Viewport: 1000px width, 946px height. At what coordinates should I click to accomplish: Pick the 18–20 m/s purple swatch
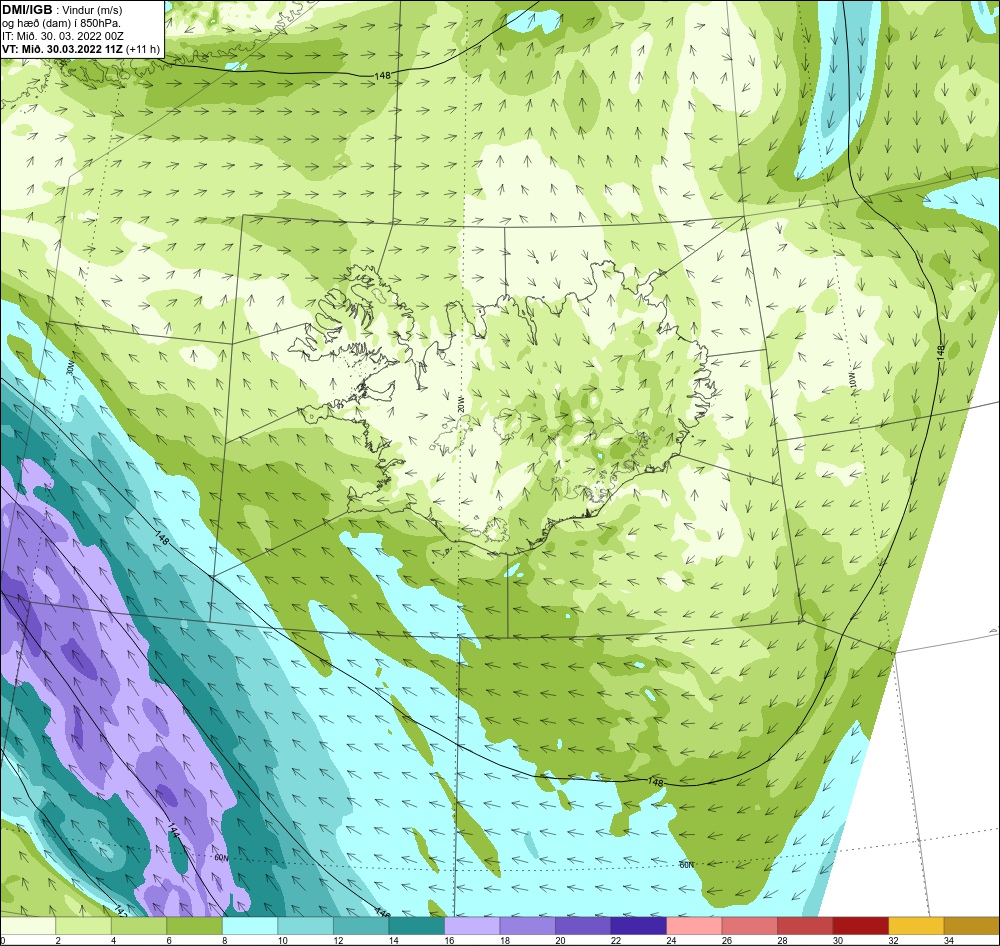point(527,926)
